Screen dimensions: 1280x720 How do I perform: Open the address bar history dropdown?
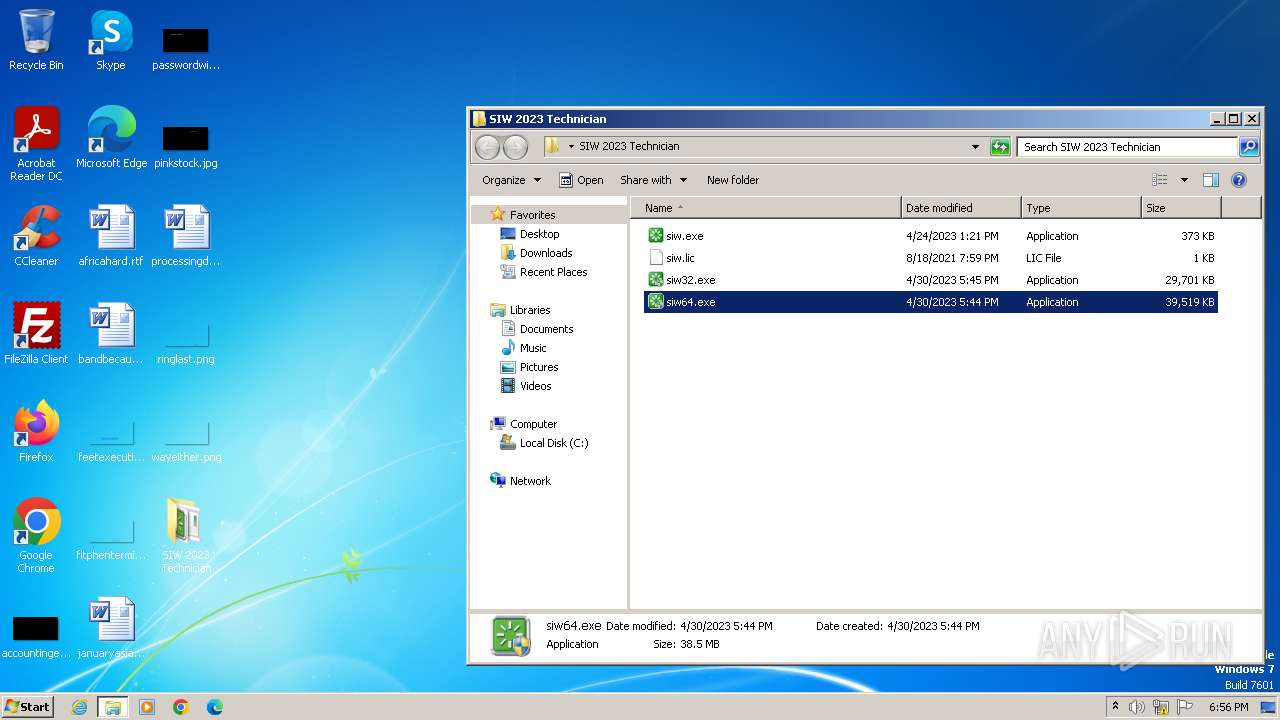click(975, 147)
